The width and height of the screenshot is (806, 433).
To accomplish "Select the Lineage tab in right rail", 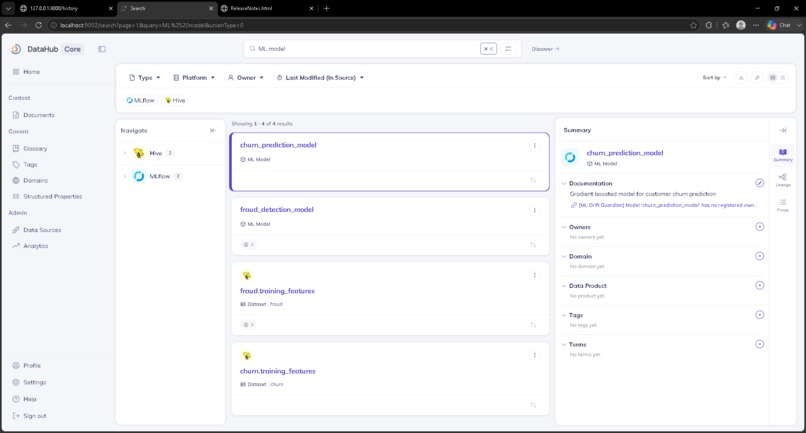I will pyautogui.click(x=783, y=180).
